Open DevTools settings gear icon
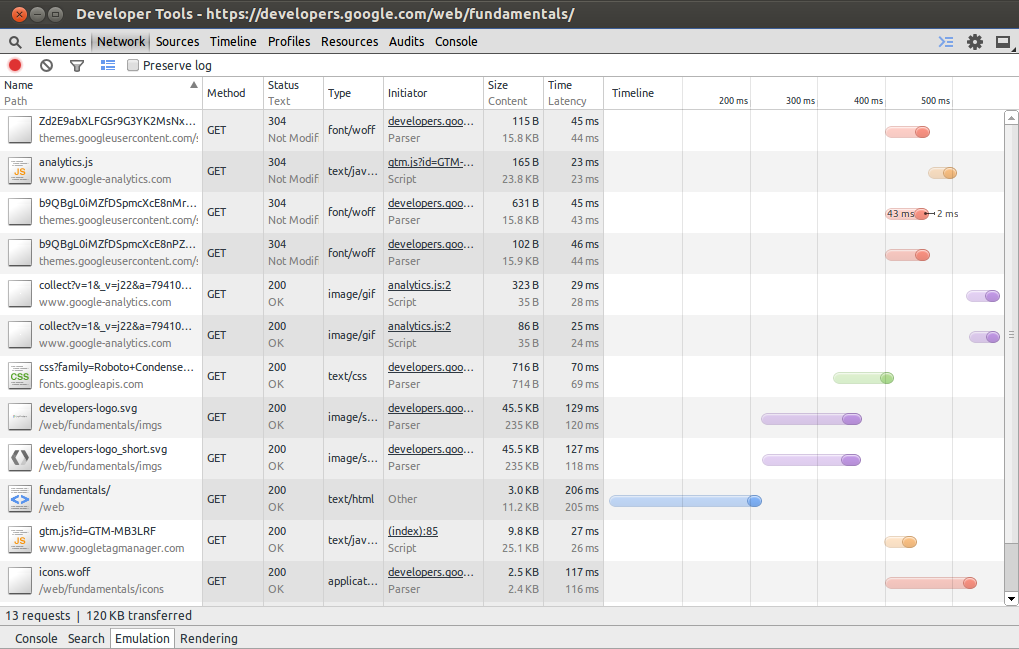1019x649 pixels. [x=975, y=42]
